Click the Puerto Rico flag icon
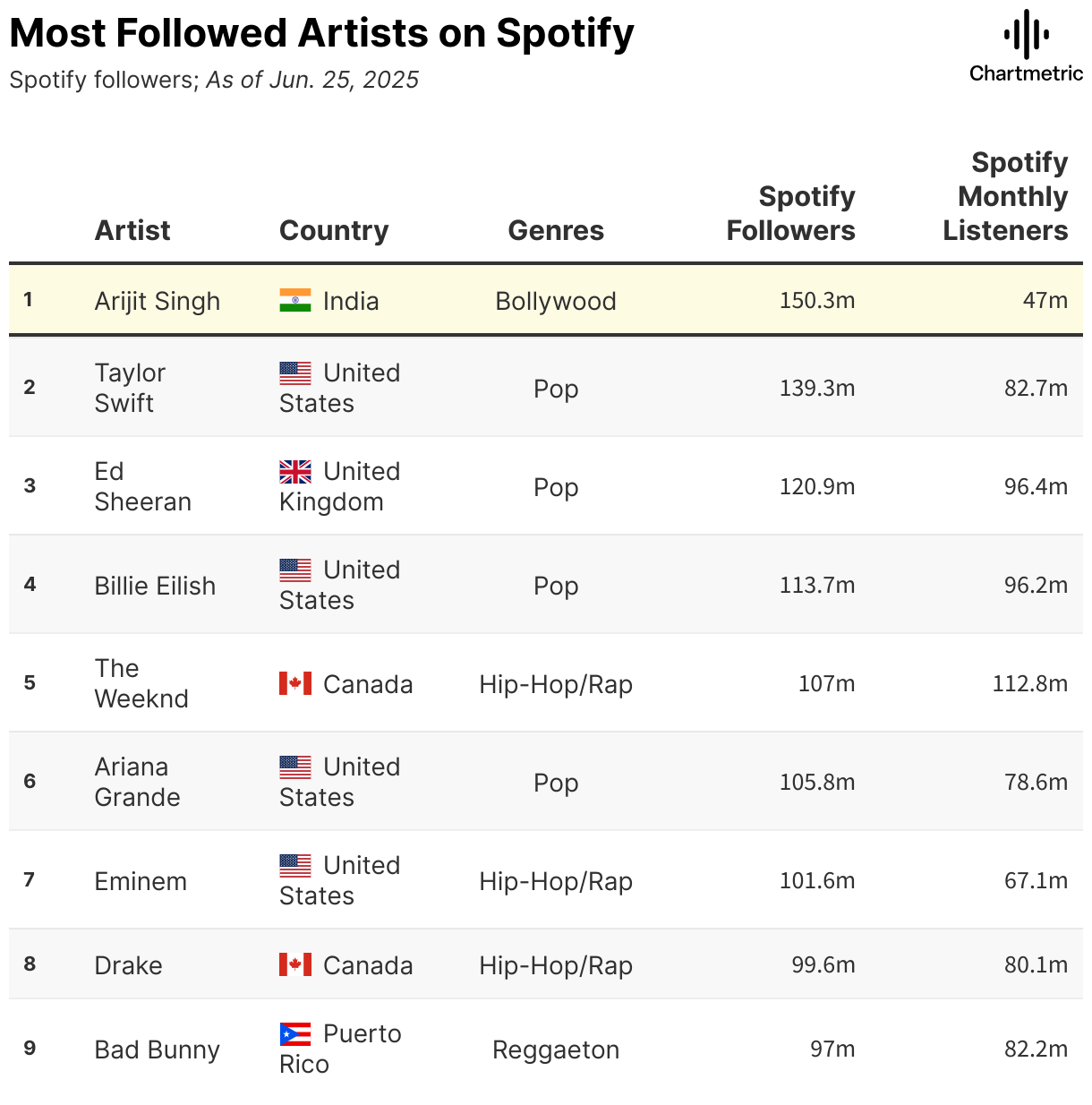This screenshot has width=1092, height=1105. 295,1034
